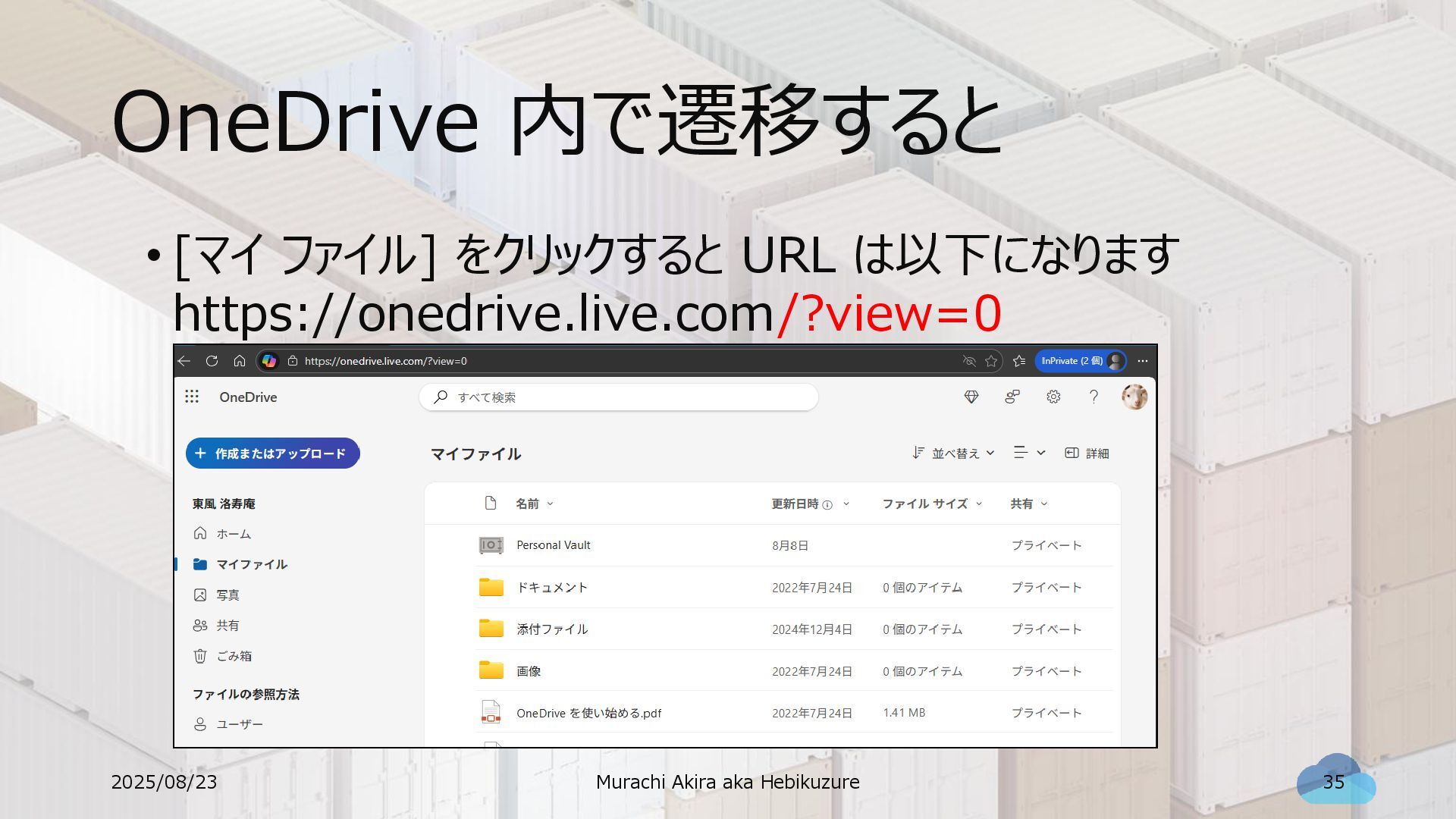Open the 画像 folder
The height and width of the screenshot is (819, 1456).
tap(529, 671)
